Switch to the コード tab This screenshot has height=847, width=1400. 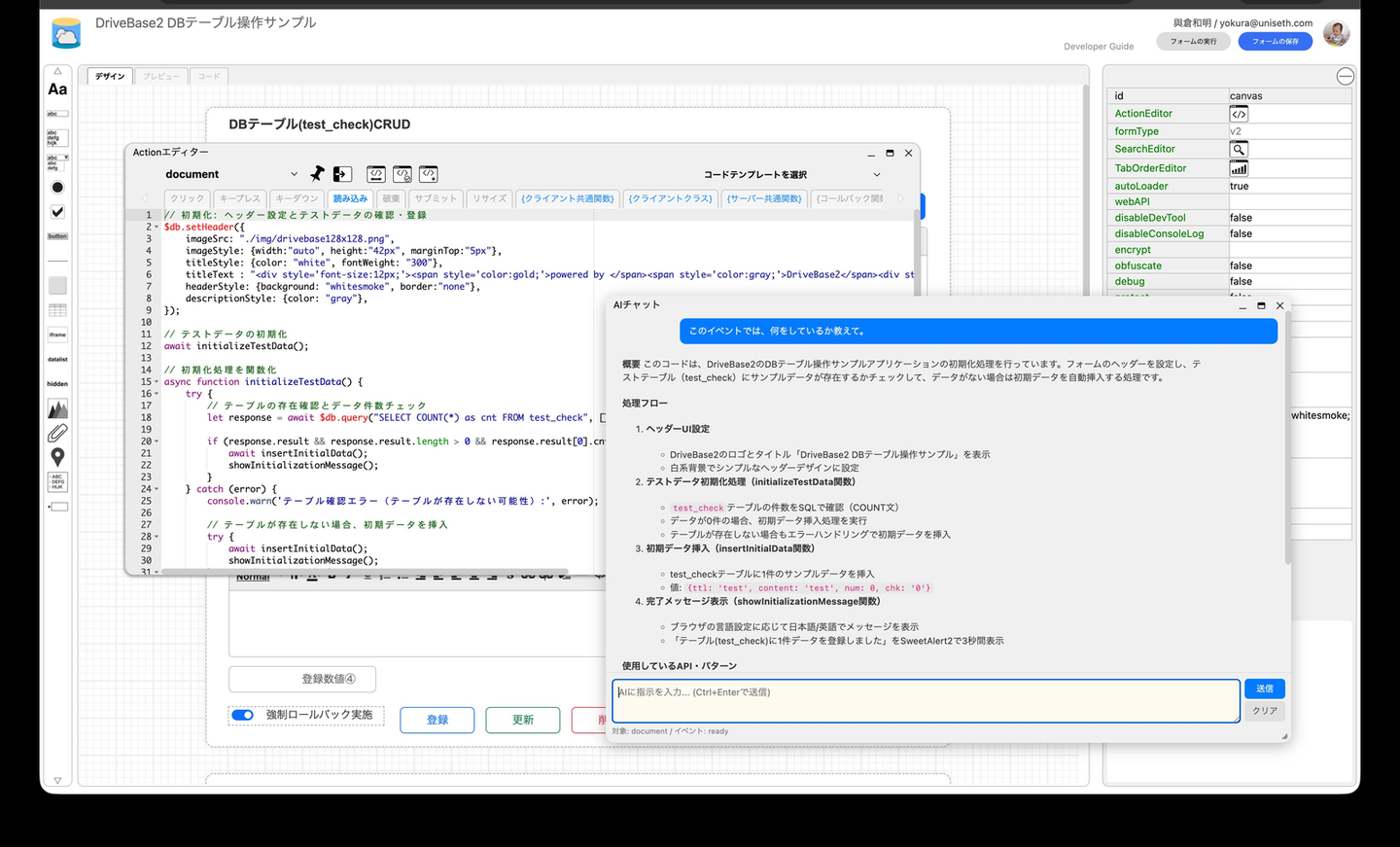tap(209, 76)
